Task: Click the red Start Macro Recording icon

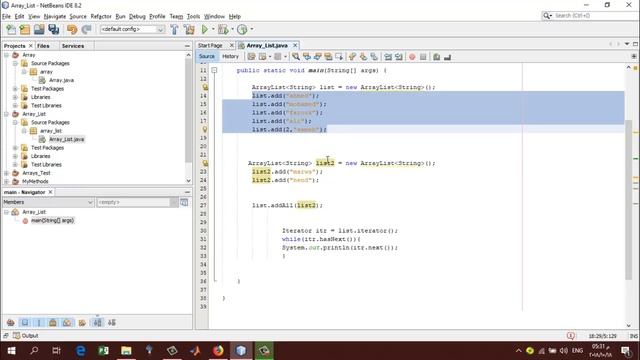Action: [x=412, y=57]
